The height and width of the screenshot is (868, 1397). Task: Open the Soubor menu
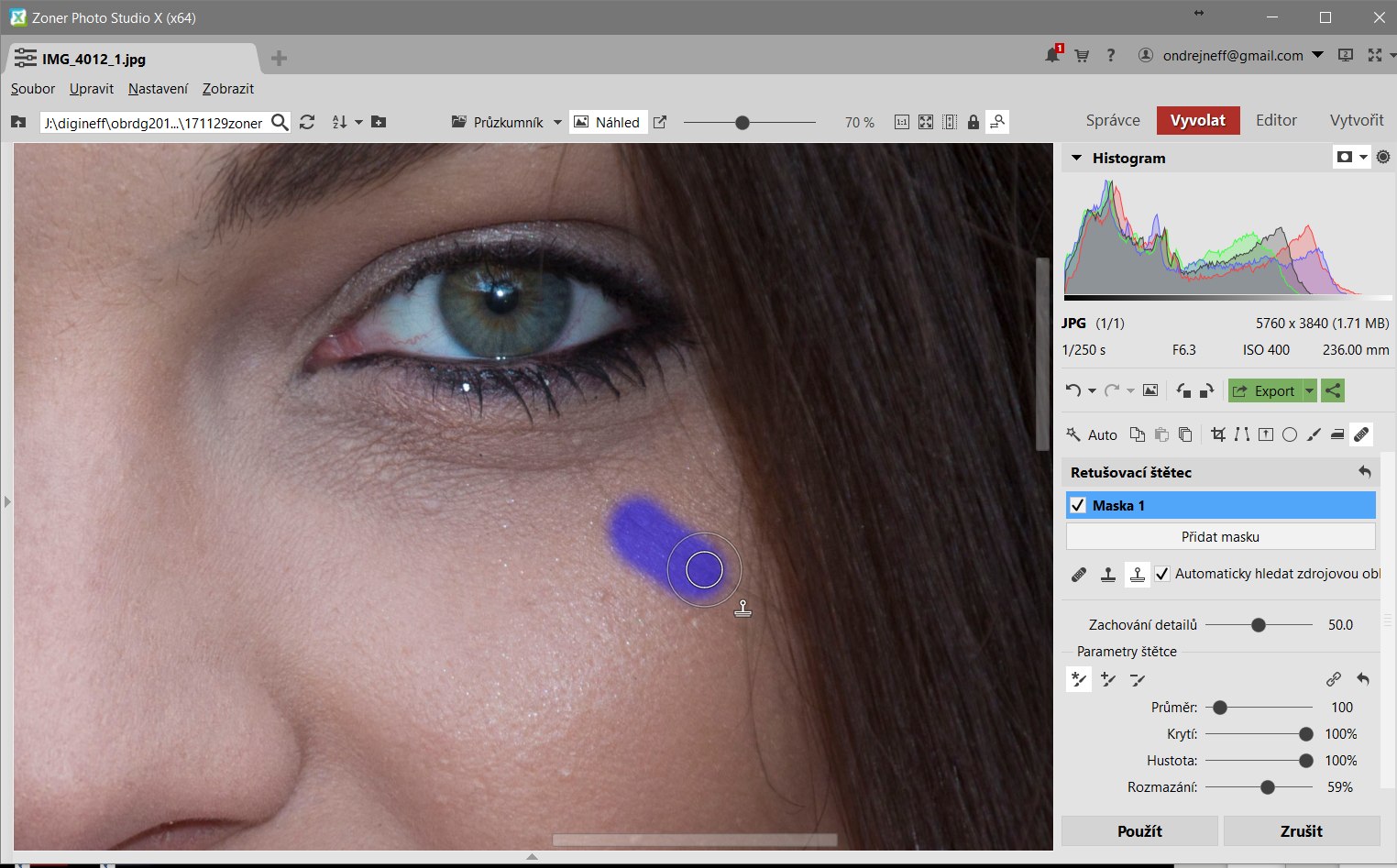(x=33, y=89)
